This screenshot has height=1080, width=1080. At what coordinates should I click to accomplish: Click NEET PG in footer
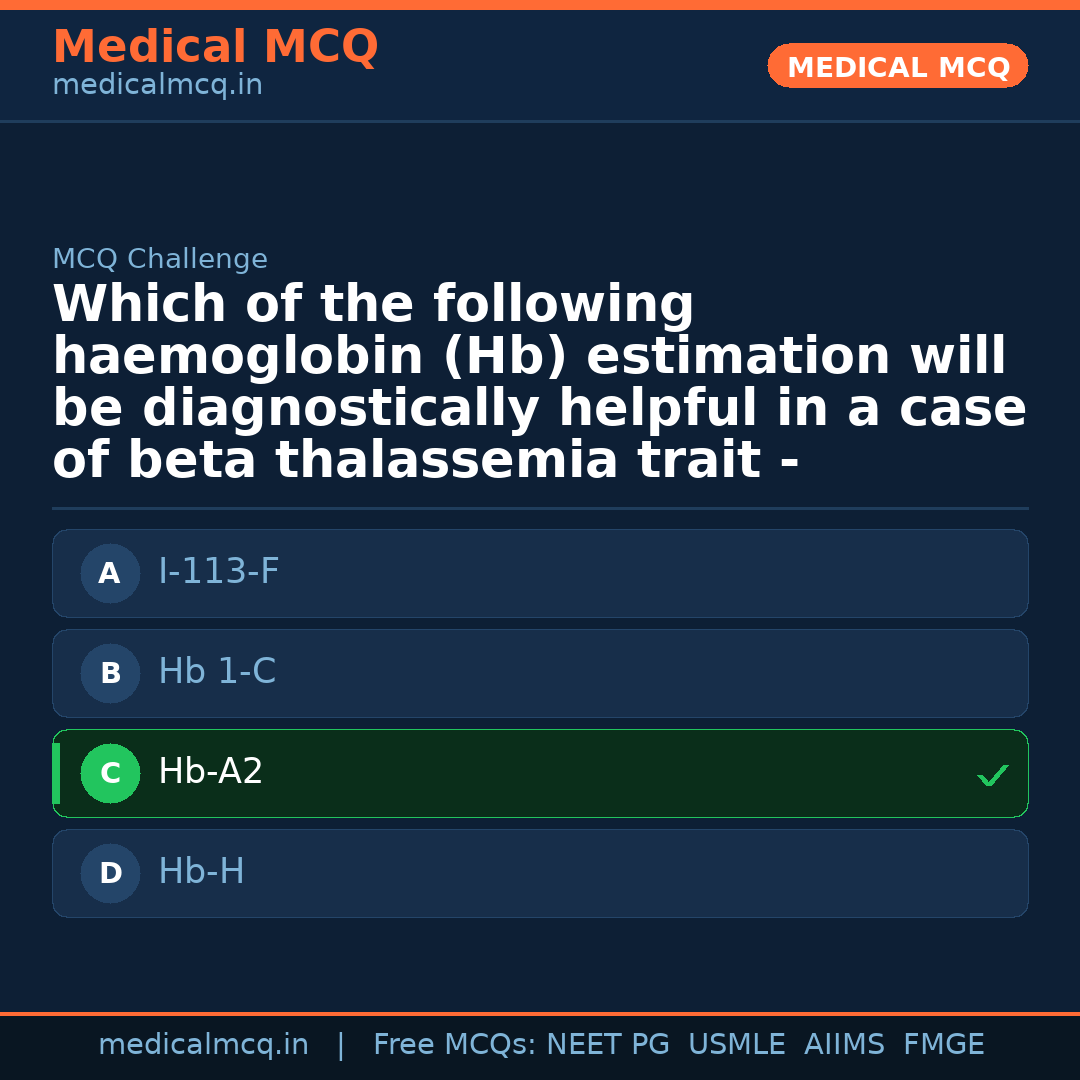pyautogui.click(x=608, y=1045)
